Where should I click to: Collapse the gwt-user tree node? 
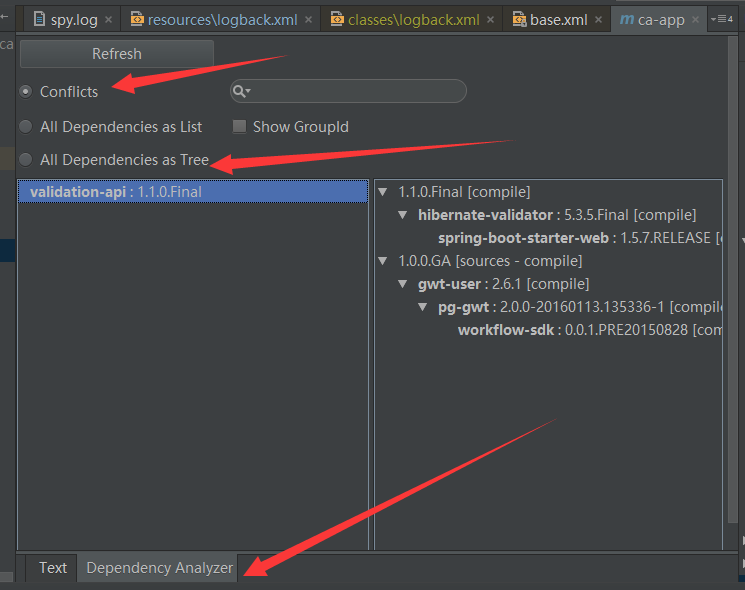point(404,284)
